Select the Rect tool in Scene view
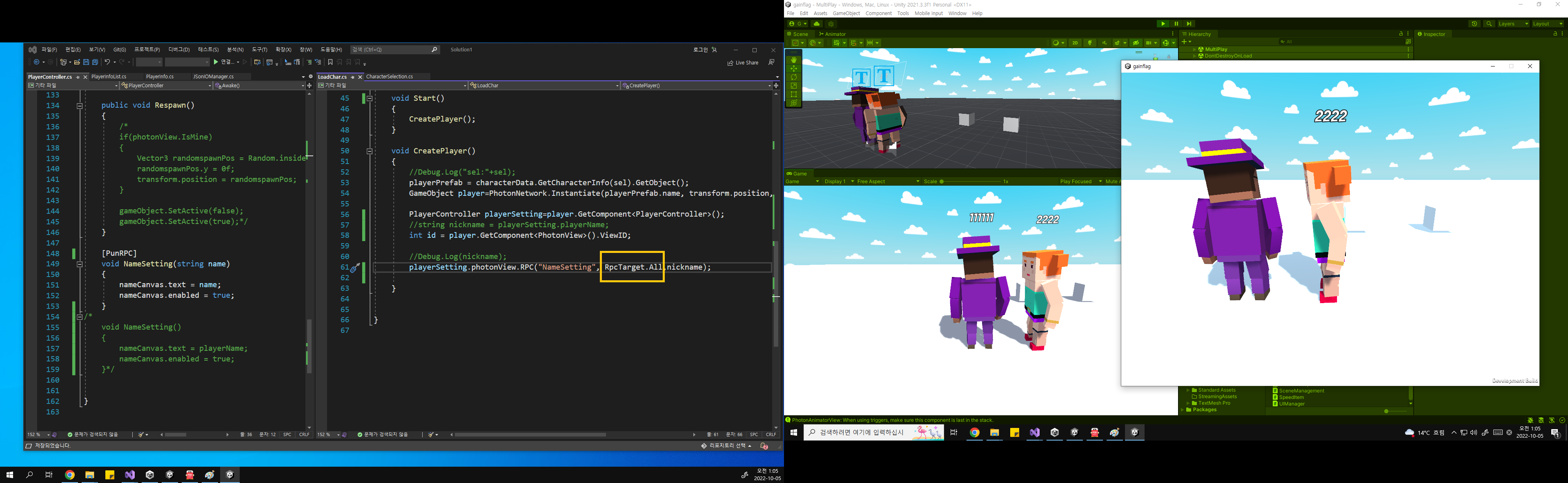1568x483 pixels. [x=793, y=94]
